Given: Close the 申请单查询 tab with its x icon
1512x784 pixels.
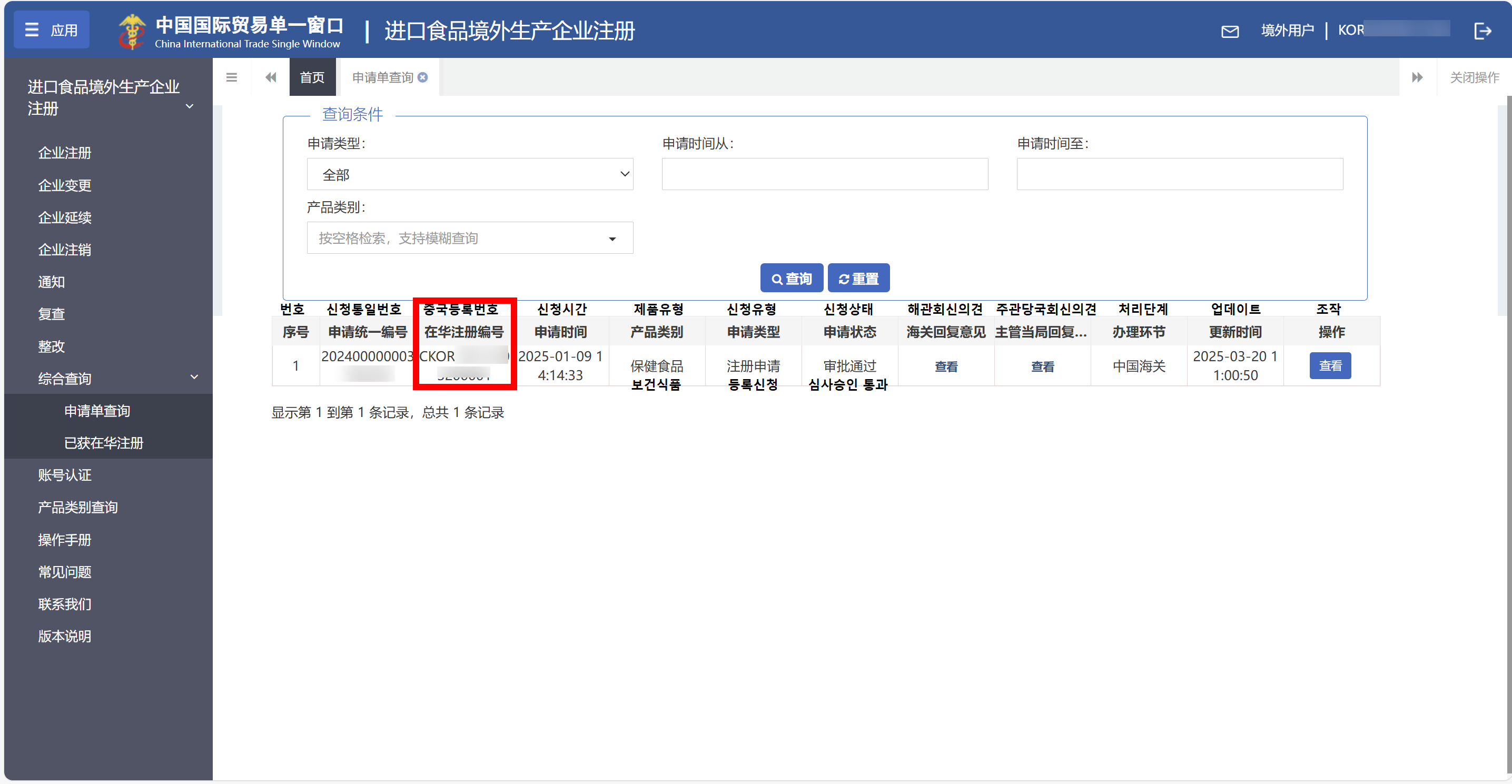Looking at the screenshot, I should (422, 77).
